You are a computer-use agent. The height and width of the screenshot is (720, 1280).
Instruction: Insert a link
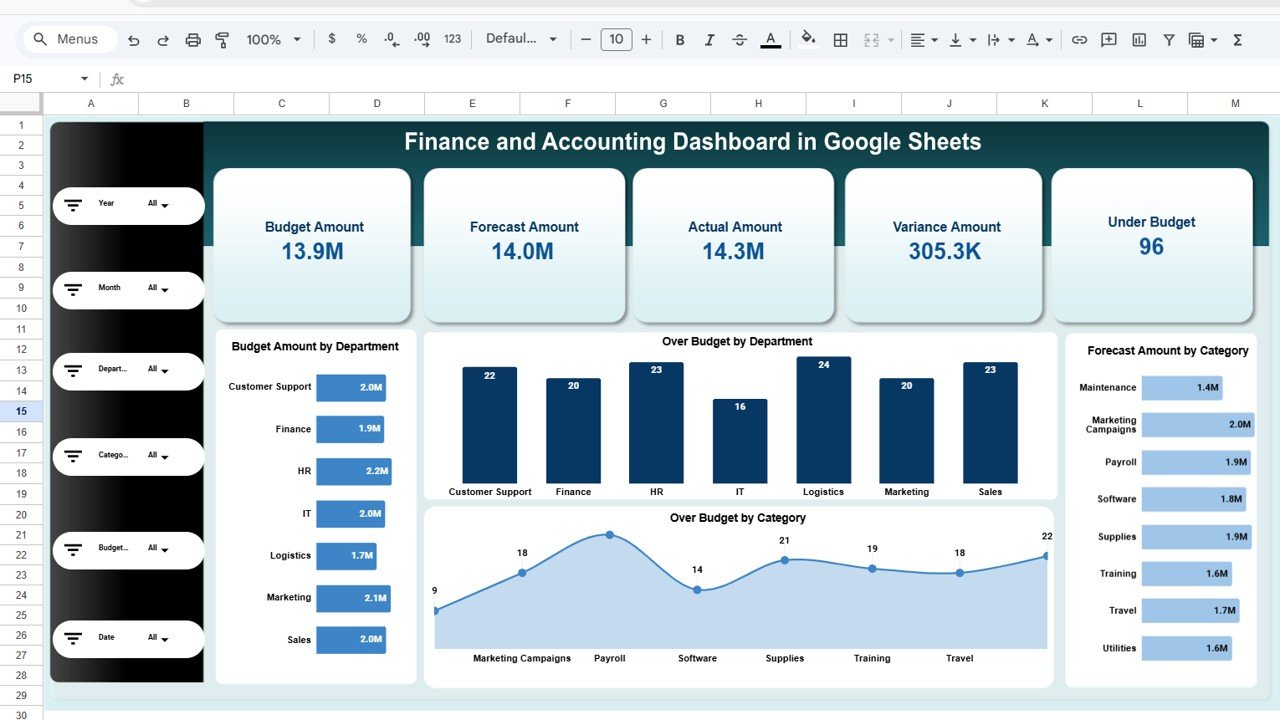tap(1079, 40)
